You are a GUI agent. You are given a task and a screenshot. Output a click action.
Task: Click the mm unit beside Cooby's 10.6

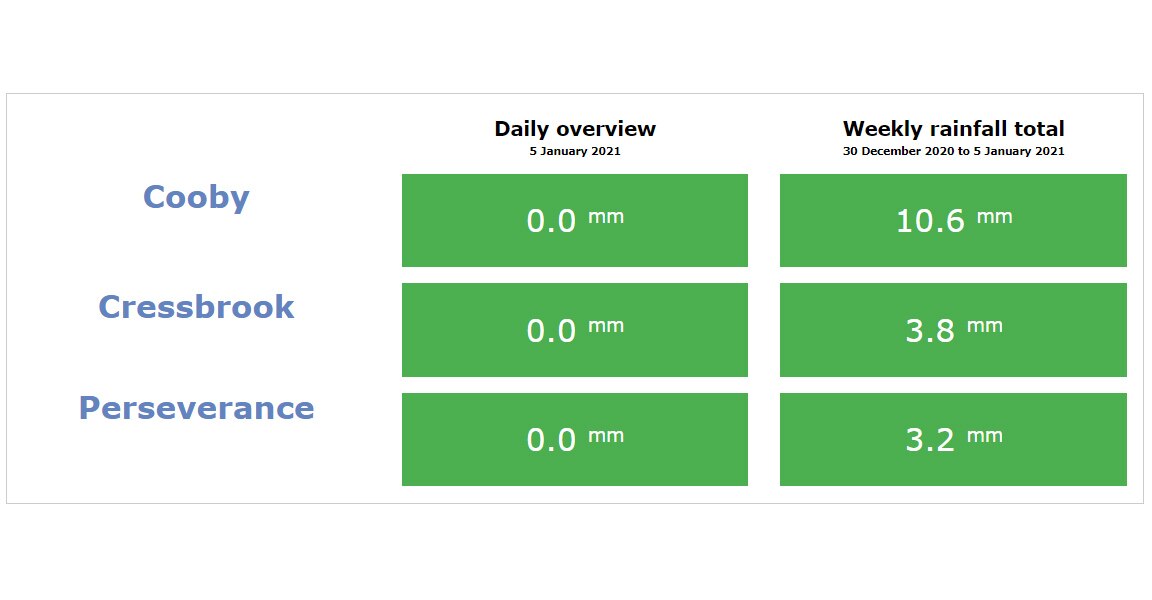(994, 216)
